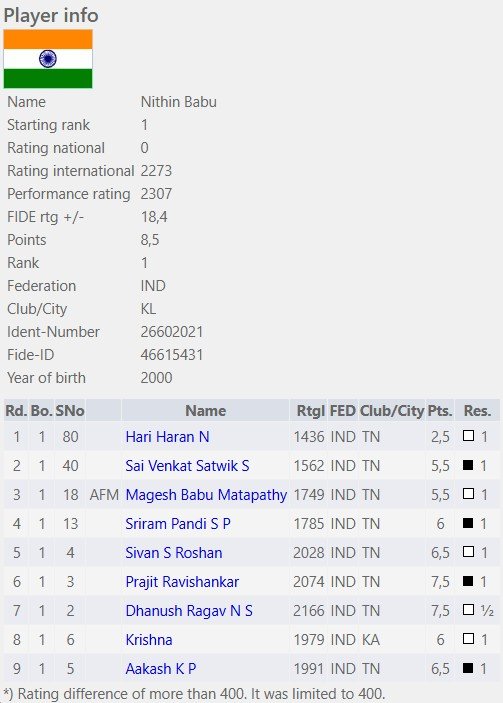Click black piece icon in Aakash K P row
The image size is (503, 703).
coord(468,668)
